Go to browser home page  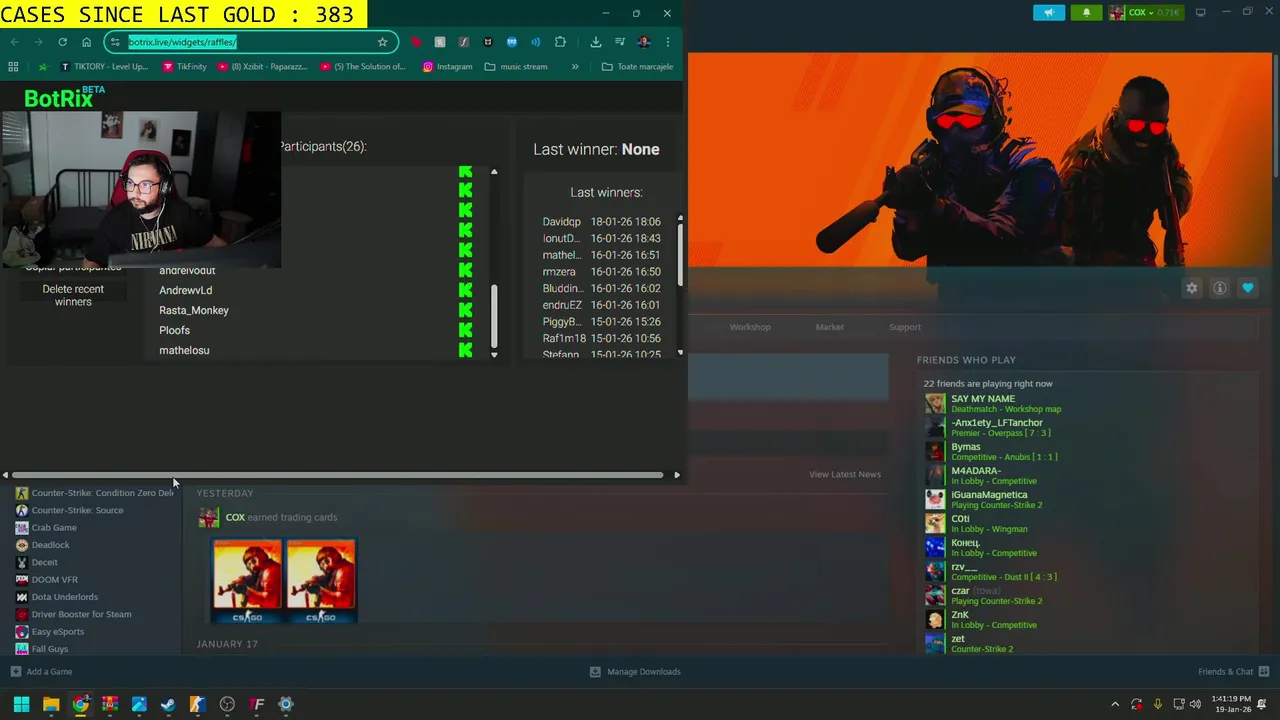pos(86,42)
